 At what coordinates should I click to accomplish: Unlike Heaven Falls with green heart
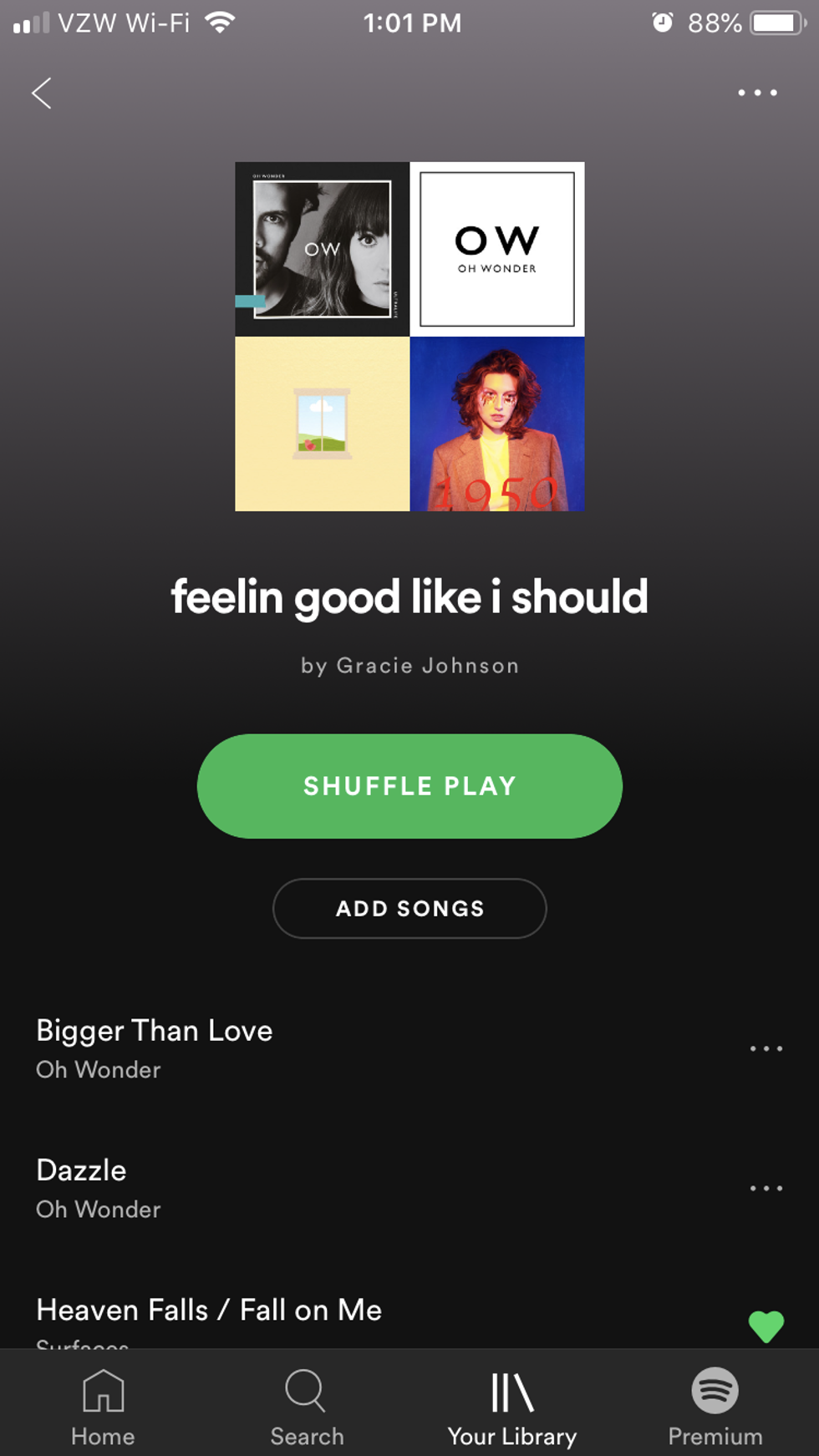click(x=766, y=1326)
